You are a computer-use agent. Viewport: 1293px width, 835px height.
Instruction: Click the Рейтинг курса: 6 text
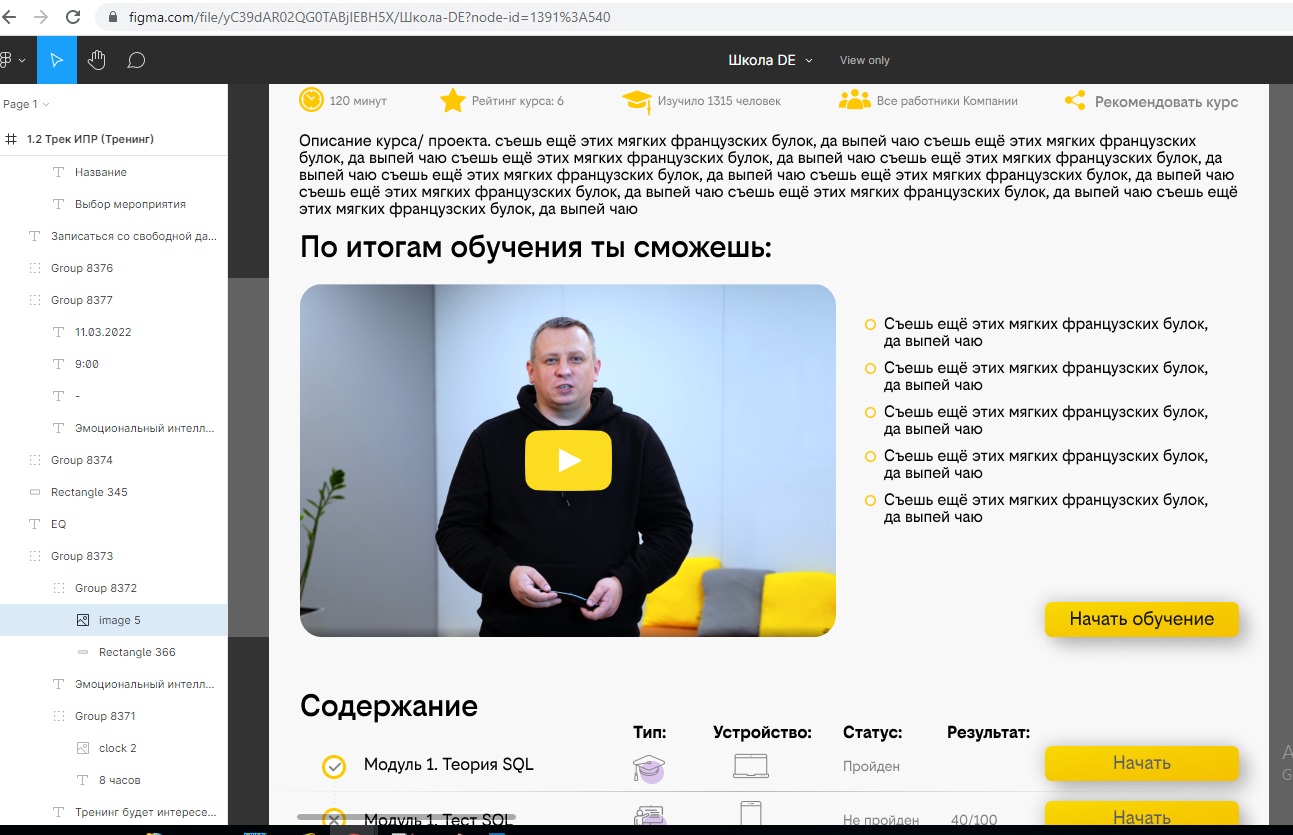point(518,101)
